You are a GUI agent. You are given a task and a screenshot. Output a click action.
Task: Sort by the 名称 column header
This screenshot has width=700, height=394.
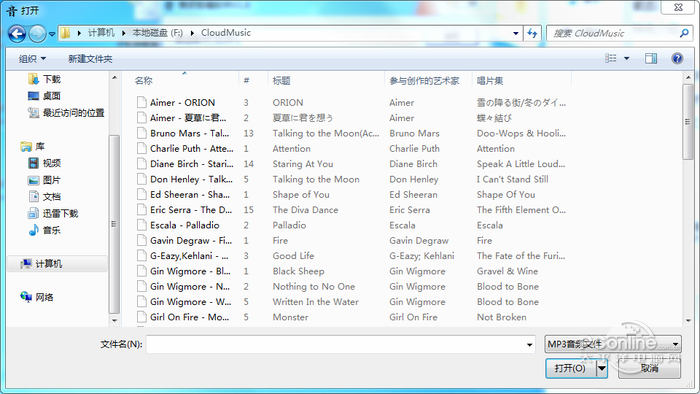(144, 81)
